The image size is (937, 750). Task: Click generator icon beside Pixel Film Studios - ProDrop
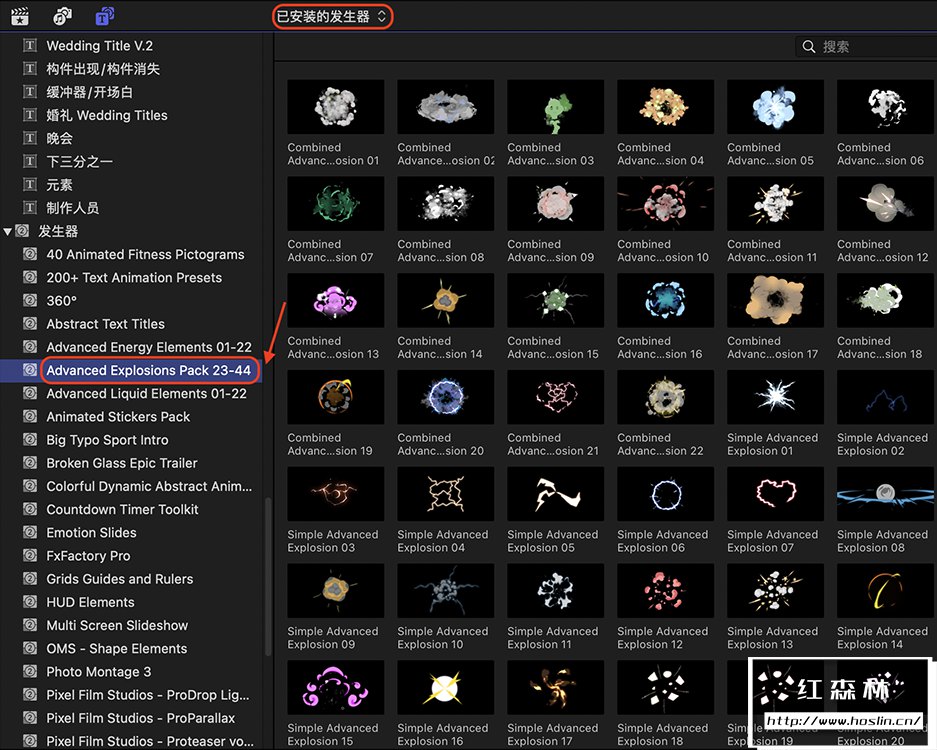click(30, 694)
